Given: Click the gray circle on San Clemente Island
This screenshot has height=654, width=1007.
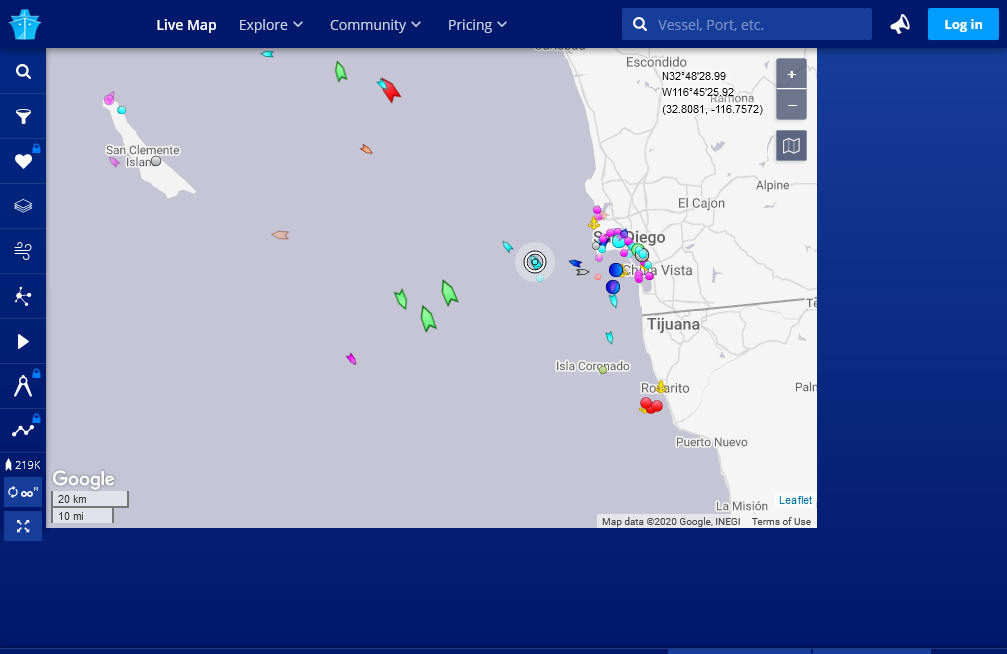Looking at the screenshot, I should 156,161.
